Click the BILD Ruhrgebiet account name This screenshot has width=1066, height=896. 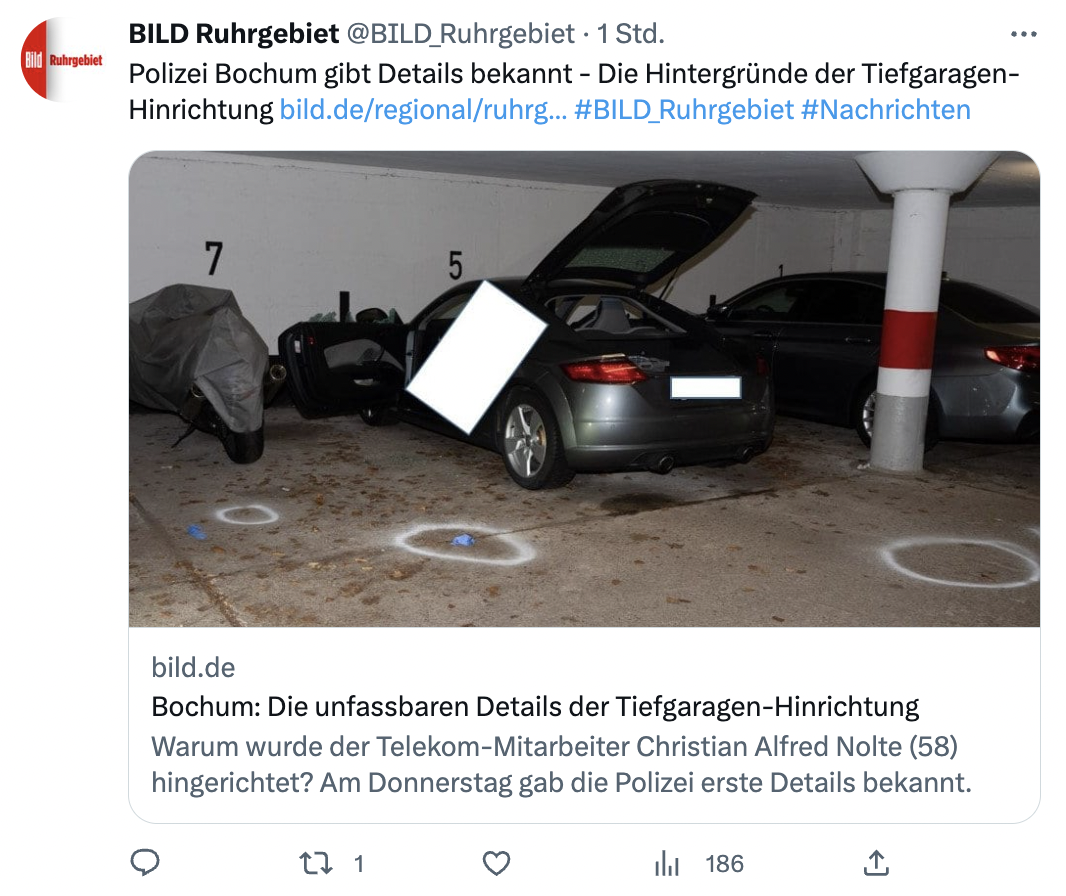234,33
